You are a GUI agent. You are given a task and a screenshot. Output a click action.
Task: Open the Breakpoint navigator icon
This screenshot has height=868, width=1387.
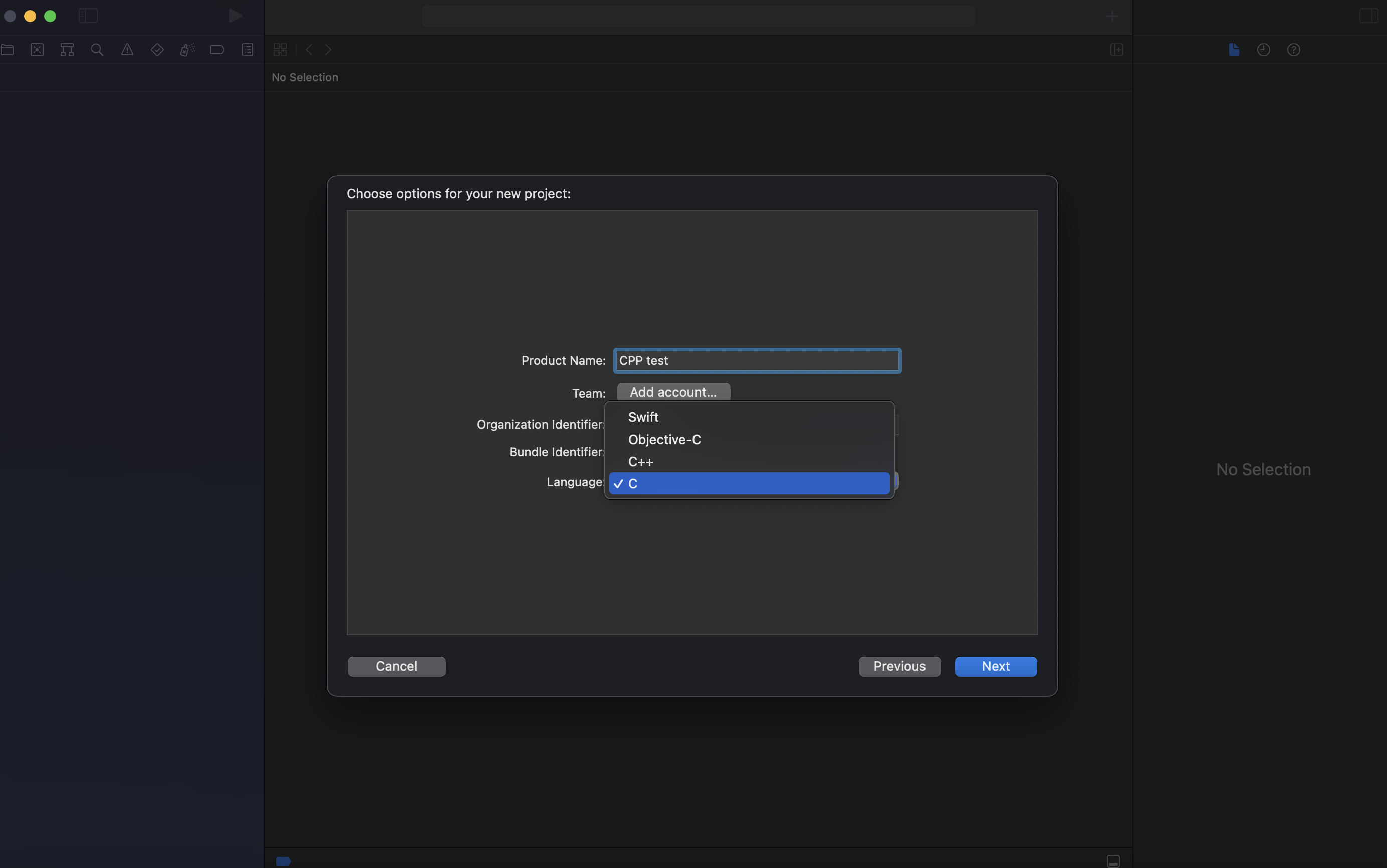217,50
